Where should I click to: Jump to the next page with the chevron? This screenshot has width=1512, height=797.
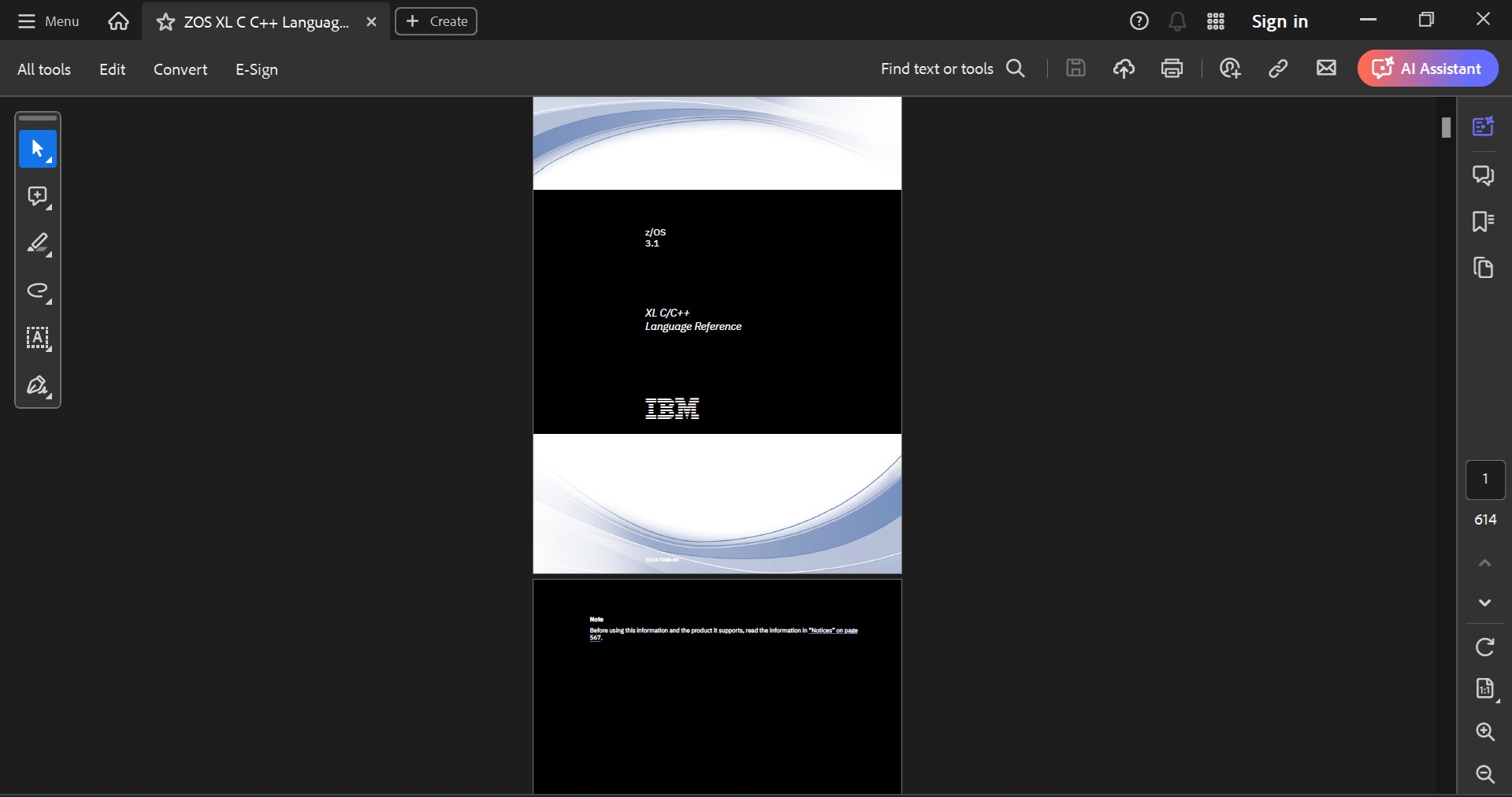(x=1484, y=603)
